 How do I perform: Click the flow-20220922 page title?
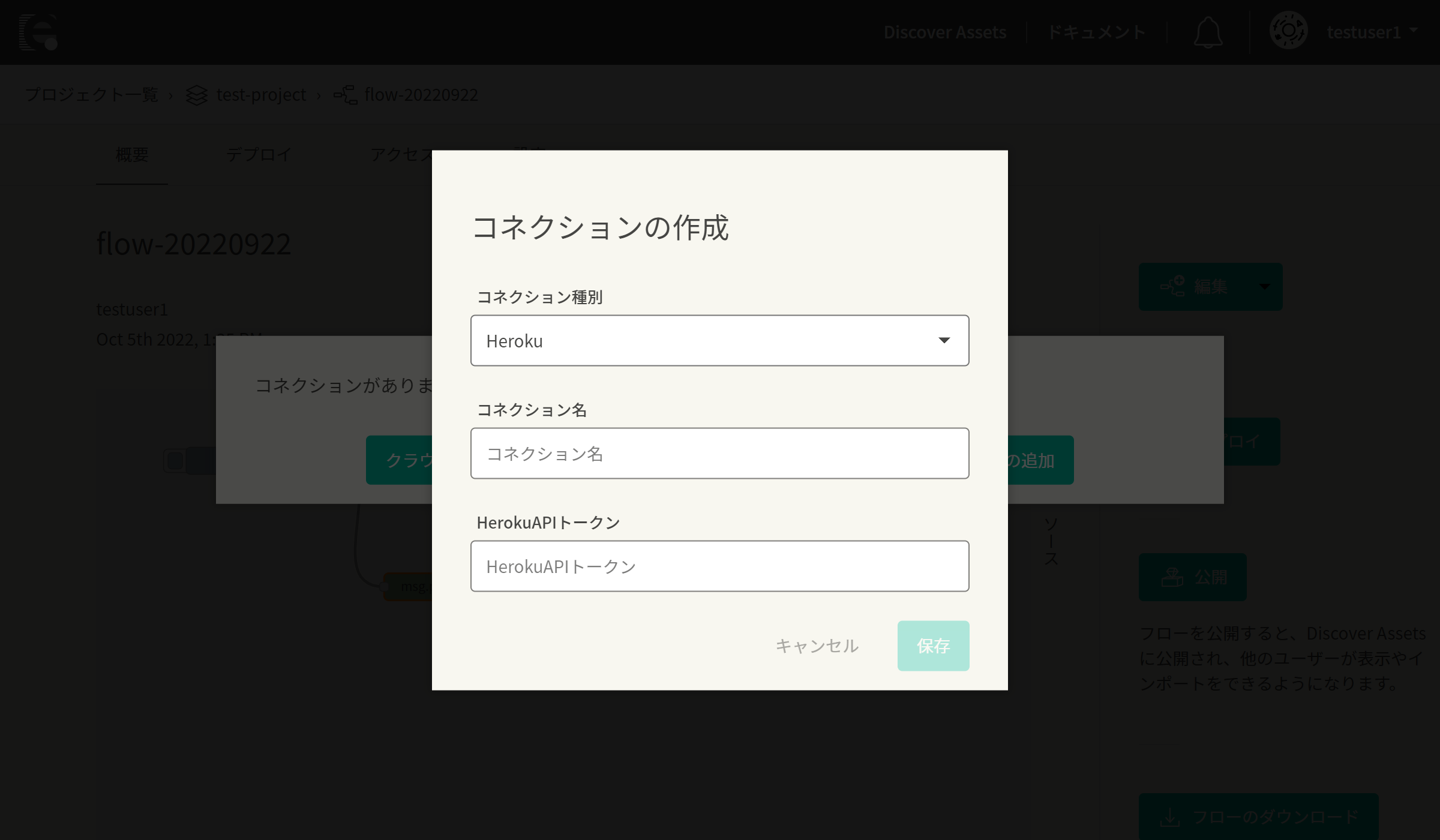pos(194,244)
